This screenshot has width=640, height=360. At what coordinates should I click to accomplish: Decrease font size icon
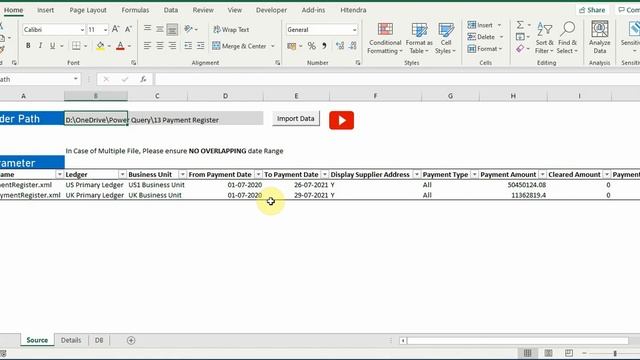tap(128, 29)
